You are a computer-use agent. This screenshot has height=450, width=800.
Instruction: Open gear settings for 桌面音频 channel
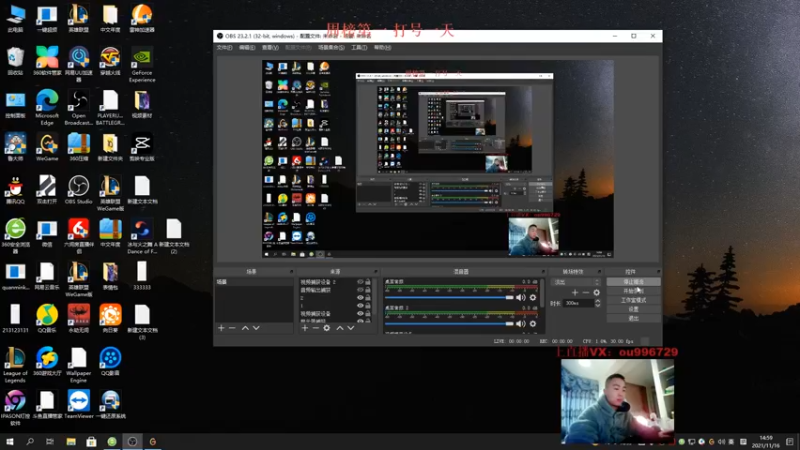pyautogui.click(x=533, y=297)
